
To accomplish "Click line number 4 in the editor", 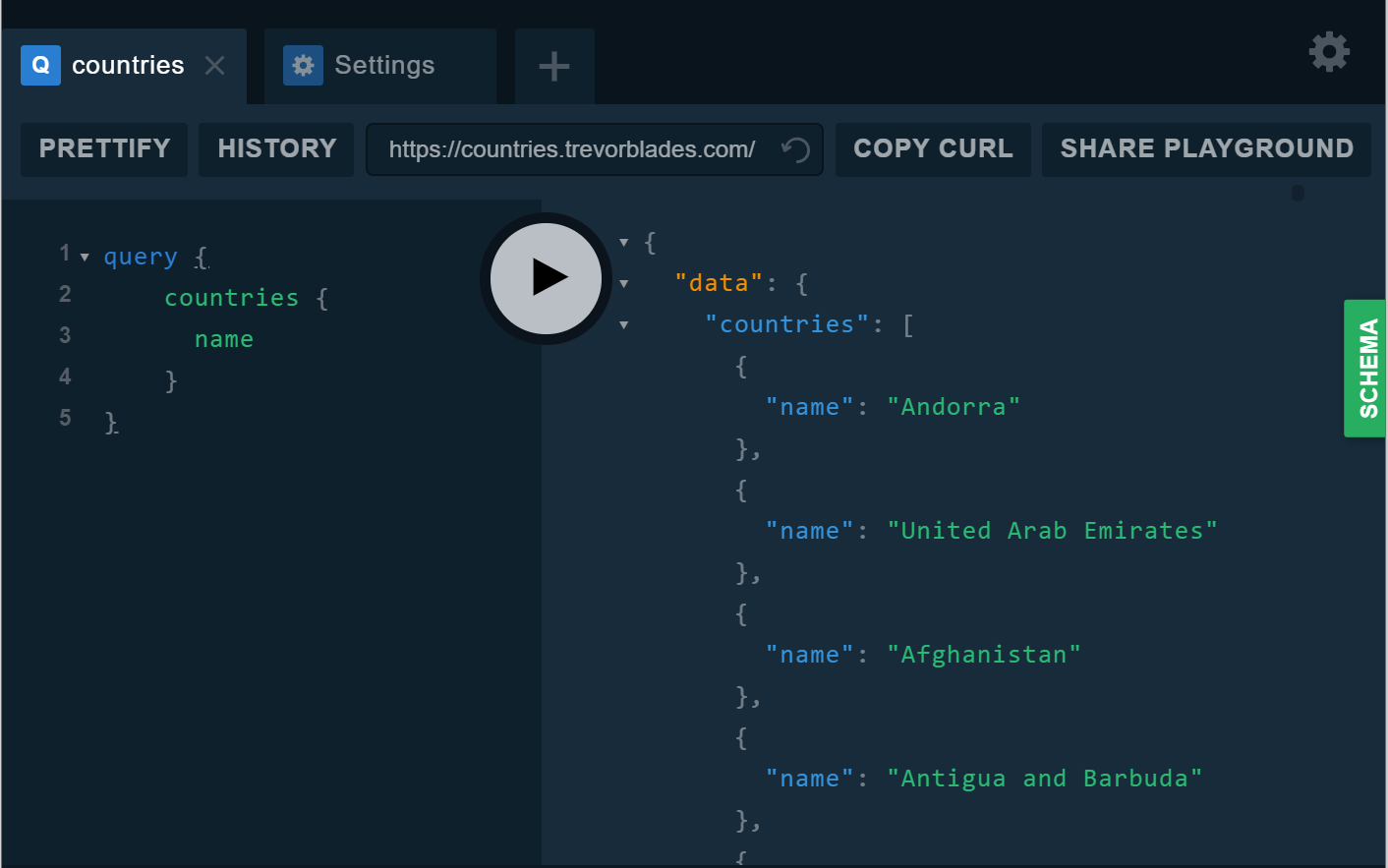I will pyautogui.click(x=65, y=376).
